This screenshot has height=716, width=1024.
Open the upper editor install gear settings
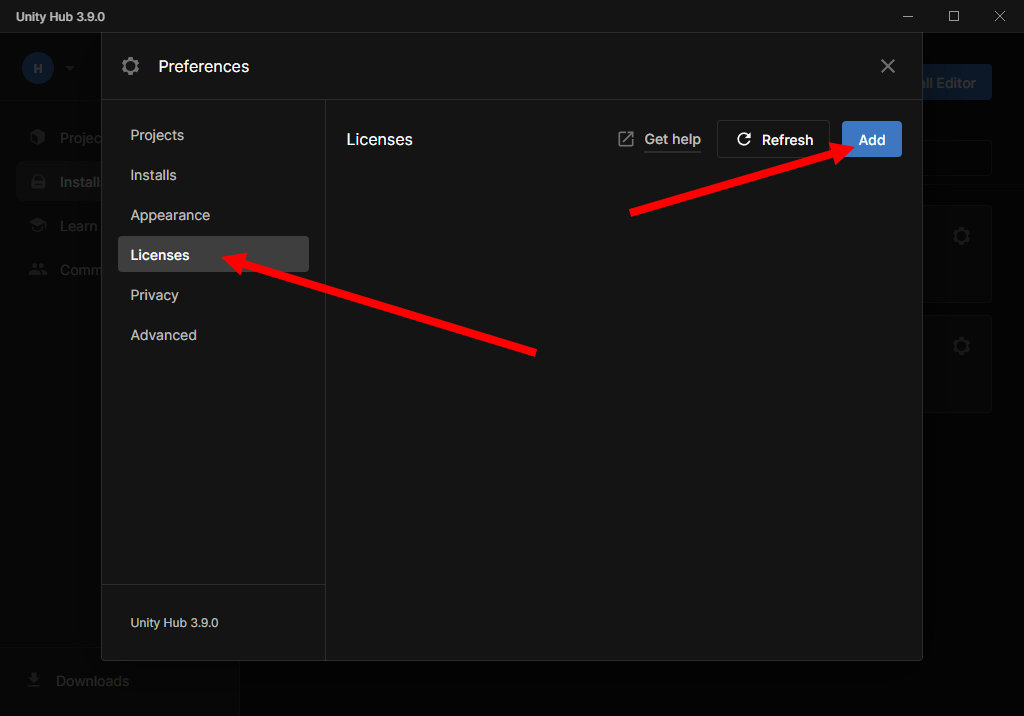pyautogui.click(x=961, y=236)
